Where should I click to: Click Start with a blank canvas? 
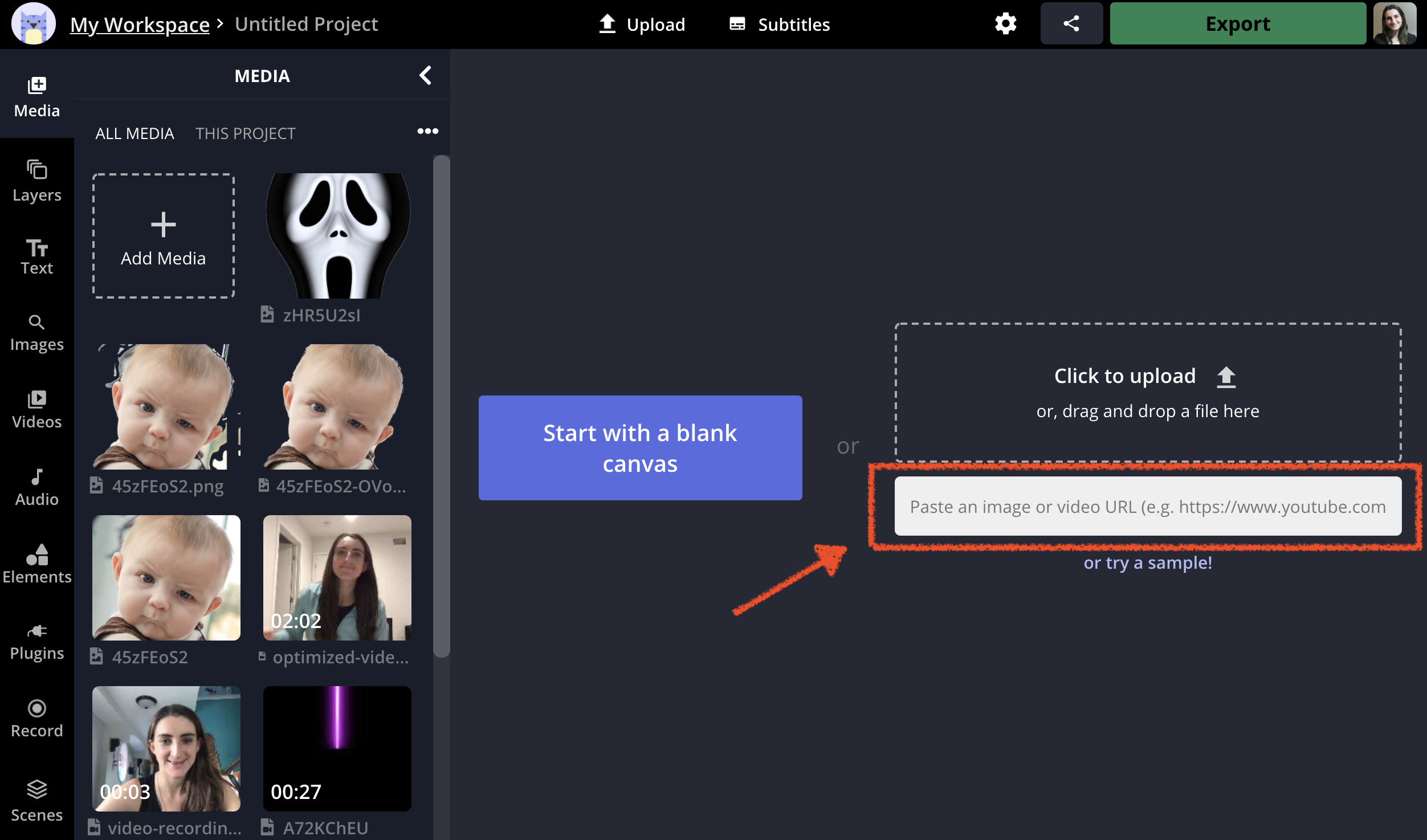[640, 447]
